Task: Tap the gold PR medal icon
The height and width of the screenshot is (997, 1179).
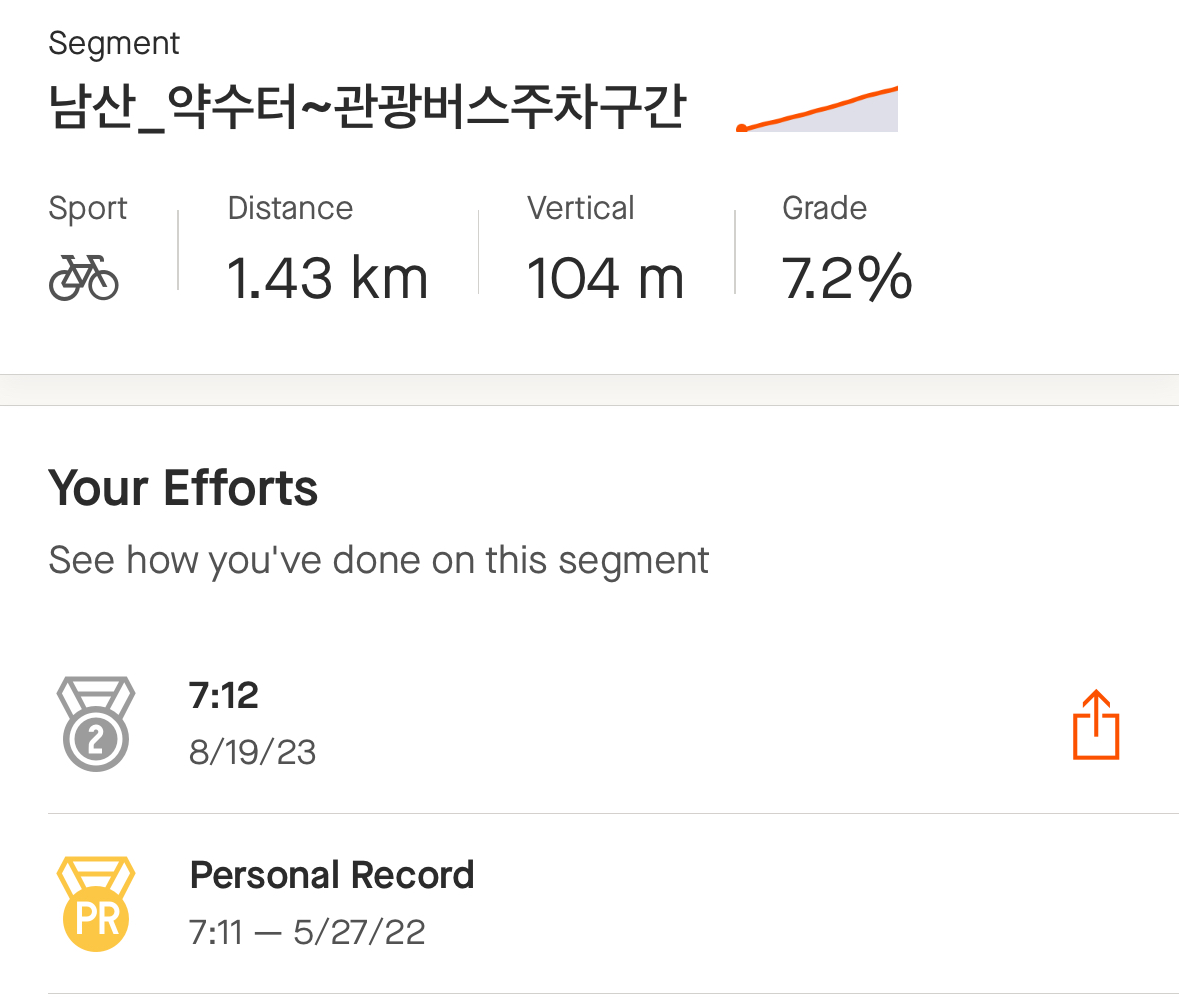Action: (95, 904)
